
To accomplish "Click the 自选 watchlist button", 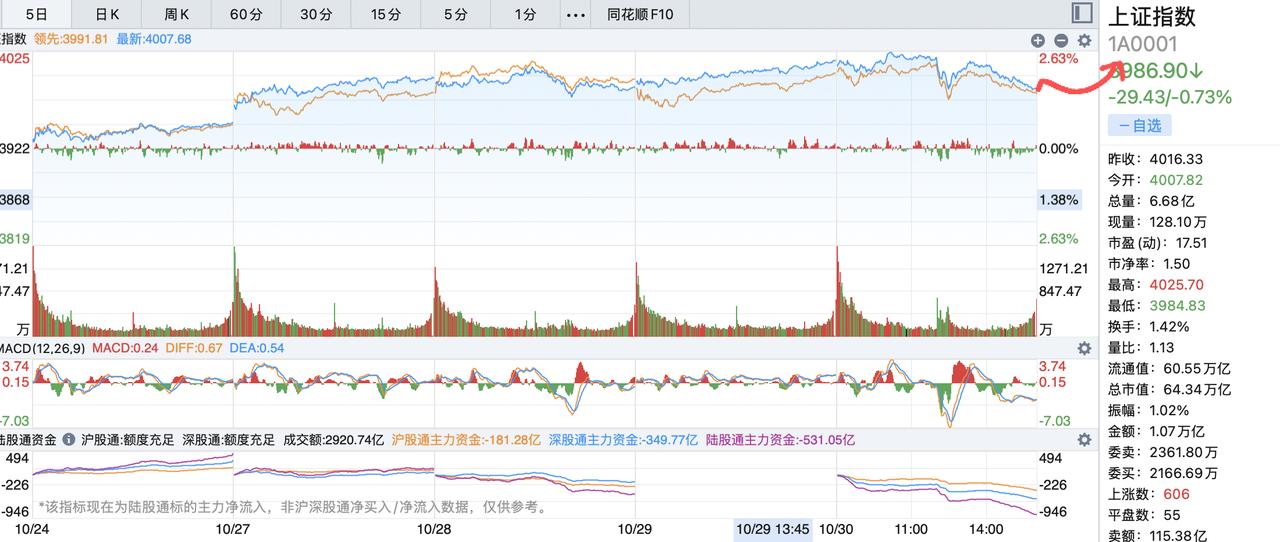I will point(1139,125).
